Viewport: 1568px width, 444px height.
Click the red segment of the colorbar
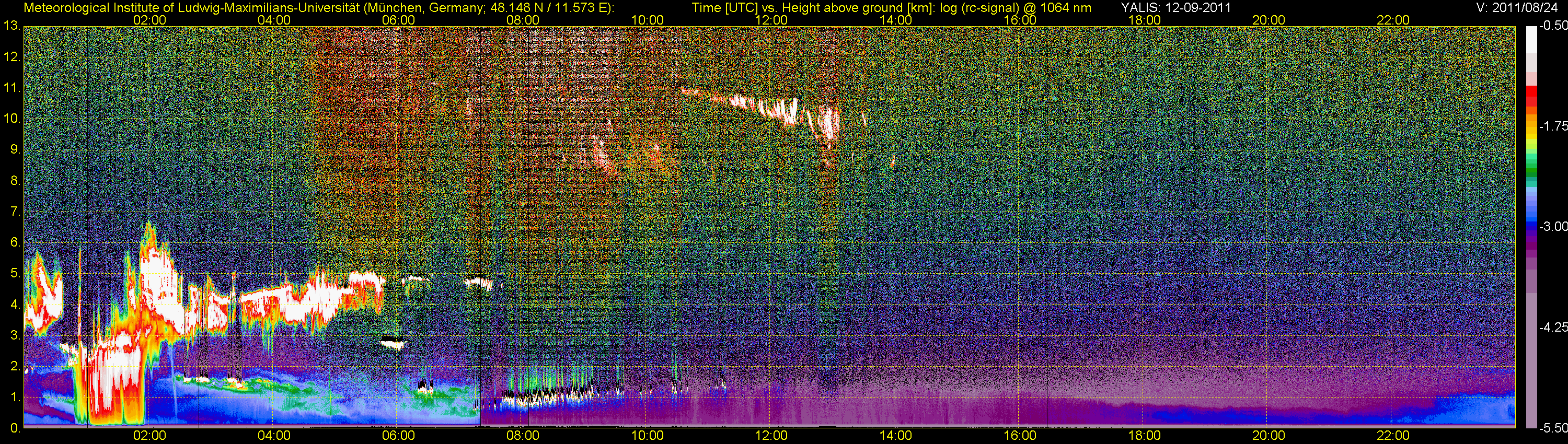[1531, 97]
